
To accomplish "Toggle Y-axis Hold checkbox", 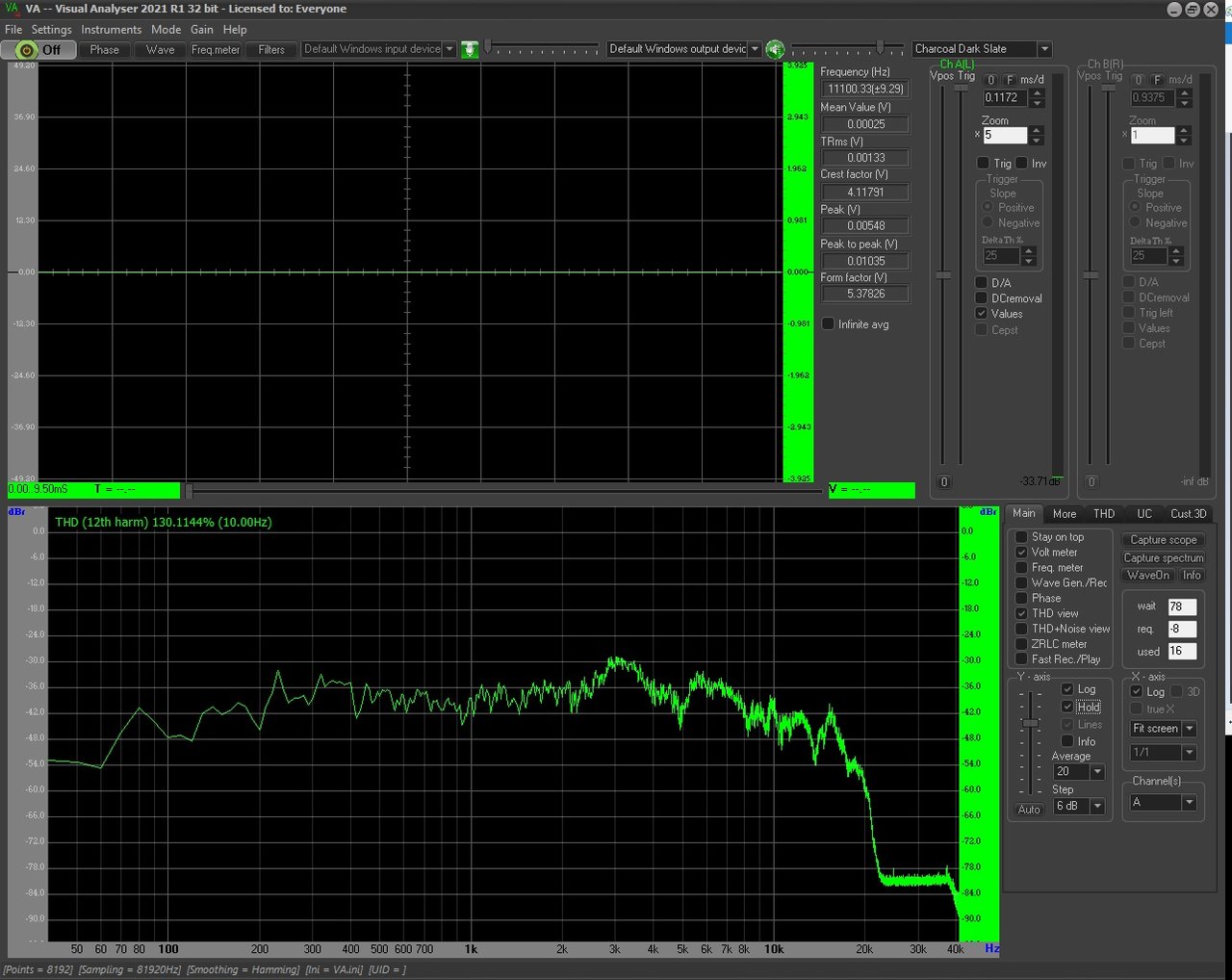I will (1067, 707).
